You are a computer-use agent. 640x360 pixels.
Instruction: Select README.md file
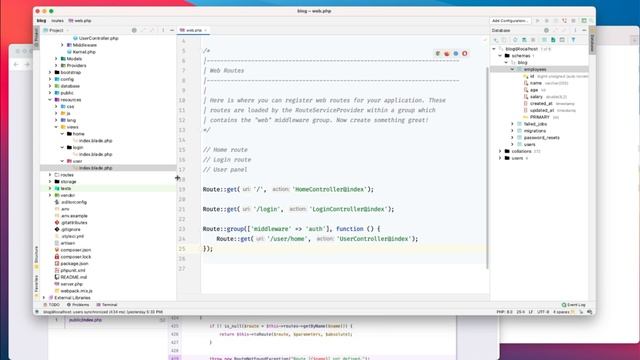pos(73,278)
